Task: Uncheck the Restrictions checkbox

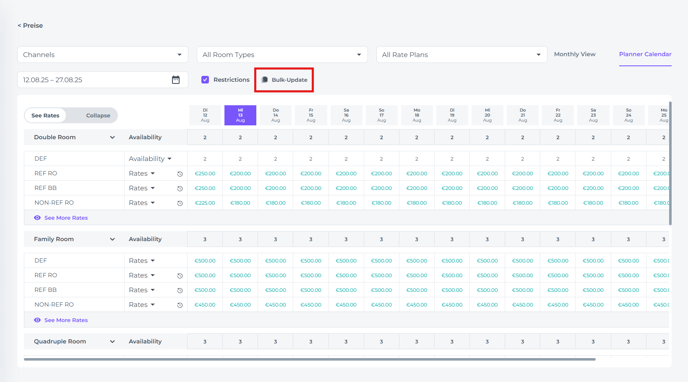Action: pos(205,79)
